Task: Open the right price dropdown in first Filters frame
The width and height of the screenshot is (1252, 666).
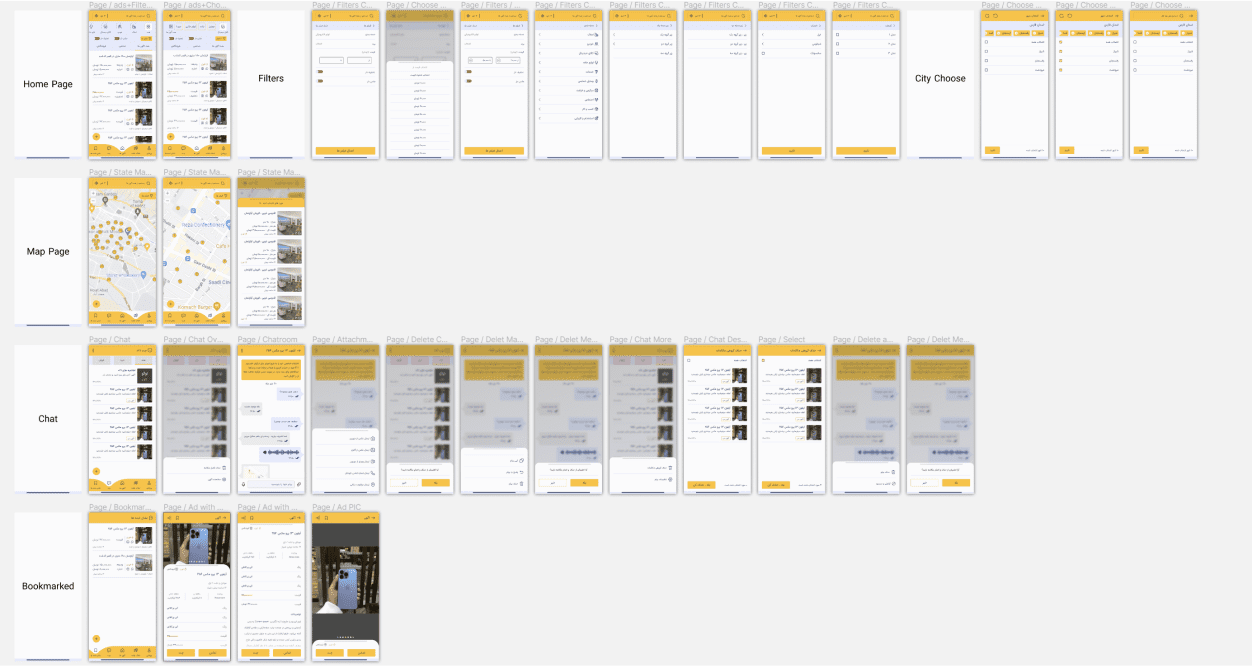Action: [360, 60]
